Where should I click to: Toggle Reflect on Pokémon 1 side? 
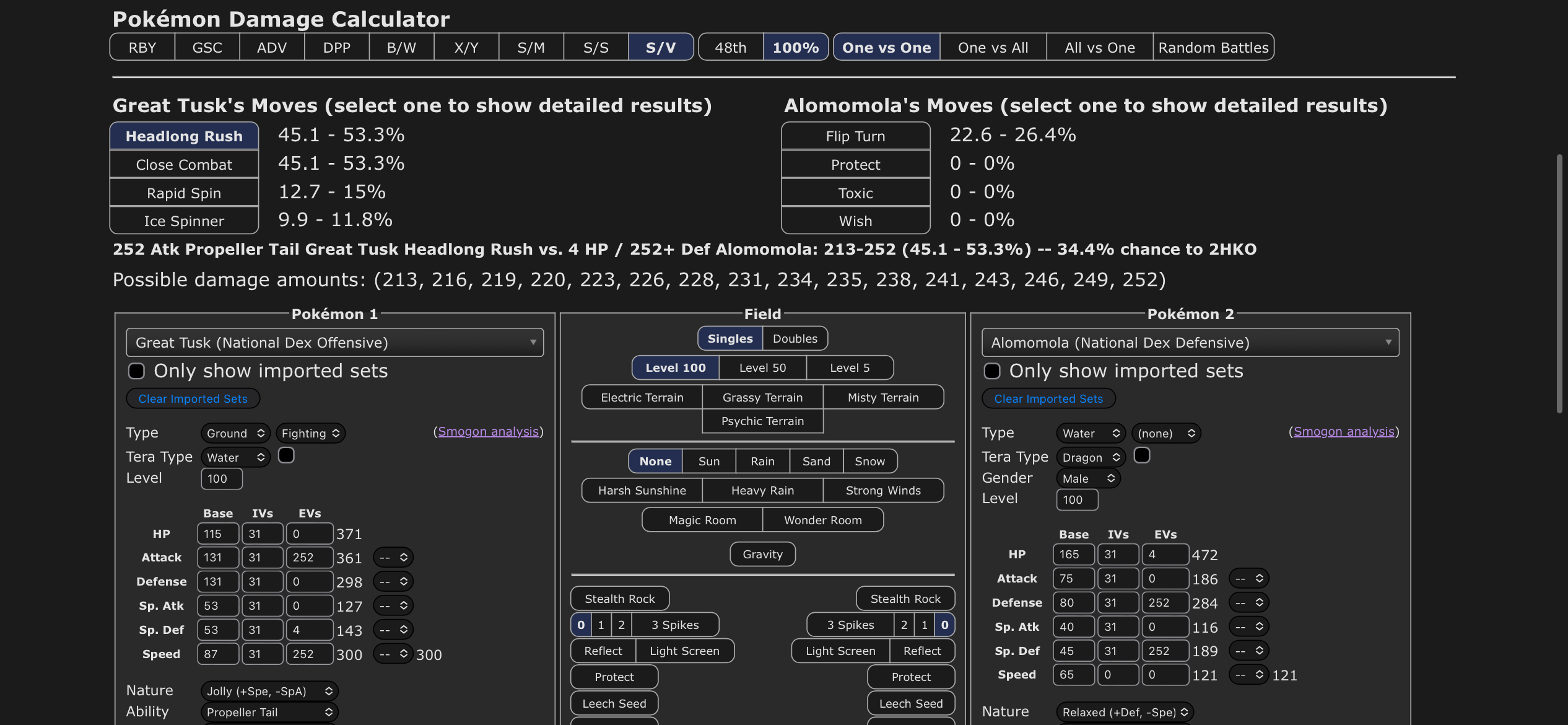click(x=603, y=651)
